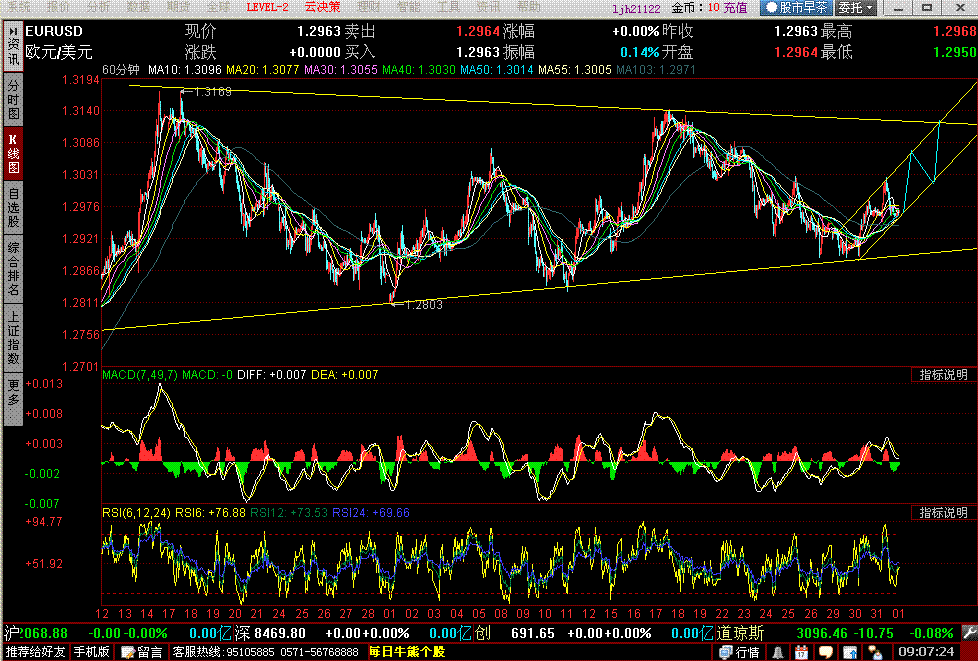The width and height of the screenshot is (978, 661).
Task: Open the 全球 menu
Action: pyautogui.click(x=218, y=7)
